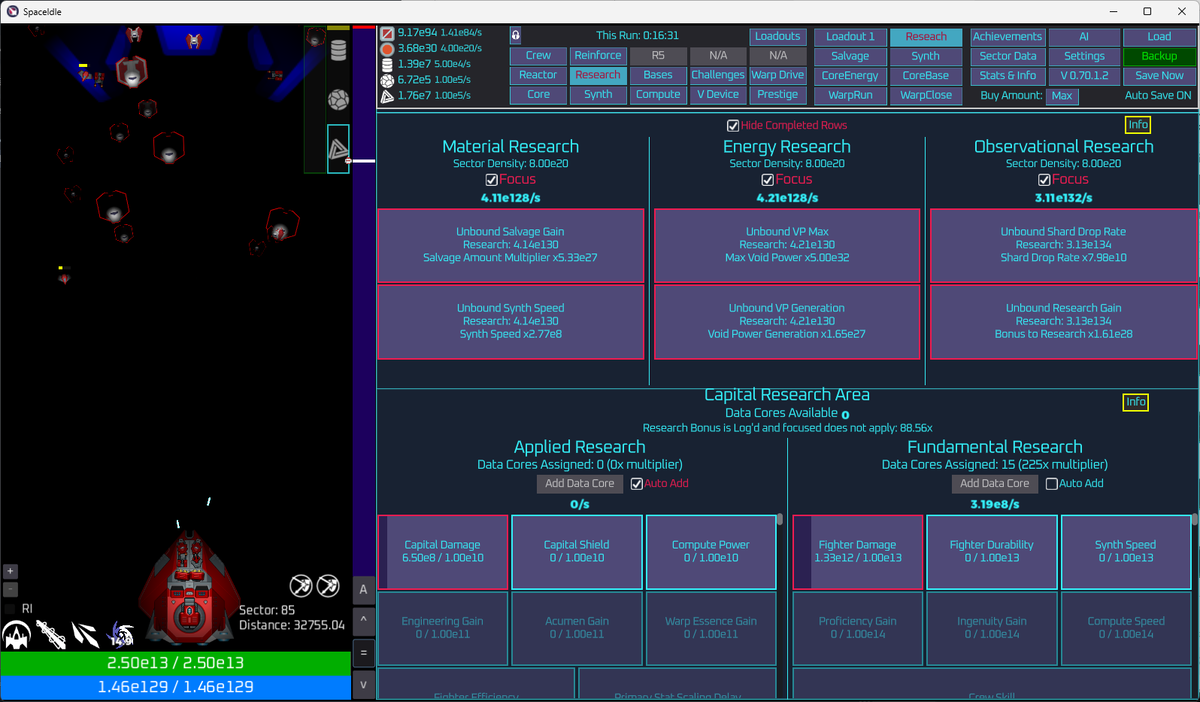Enable Fundamental Research Auto Add checkbox

[1051, 483]
